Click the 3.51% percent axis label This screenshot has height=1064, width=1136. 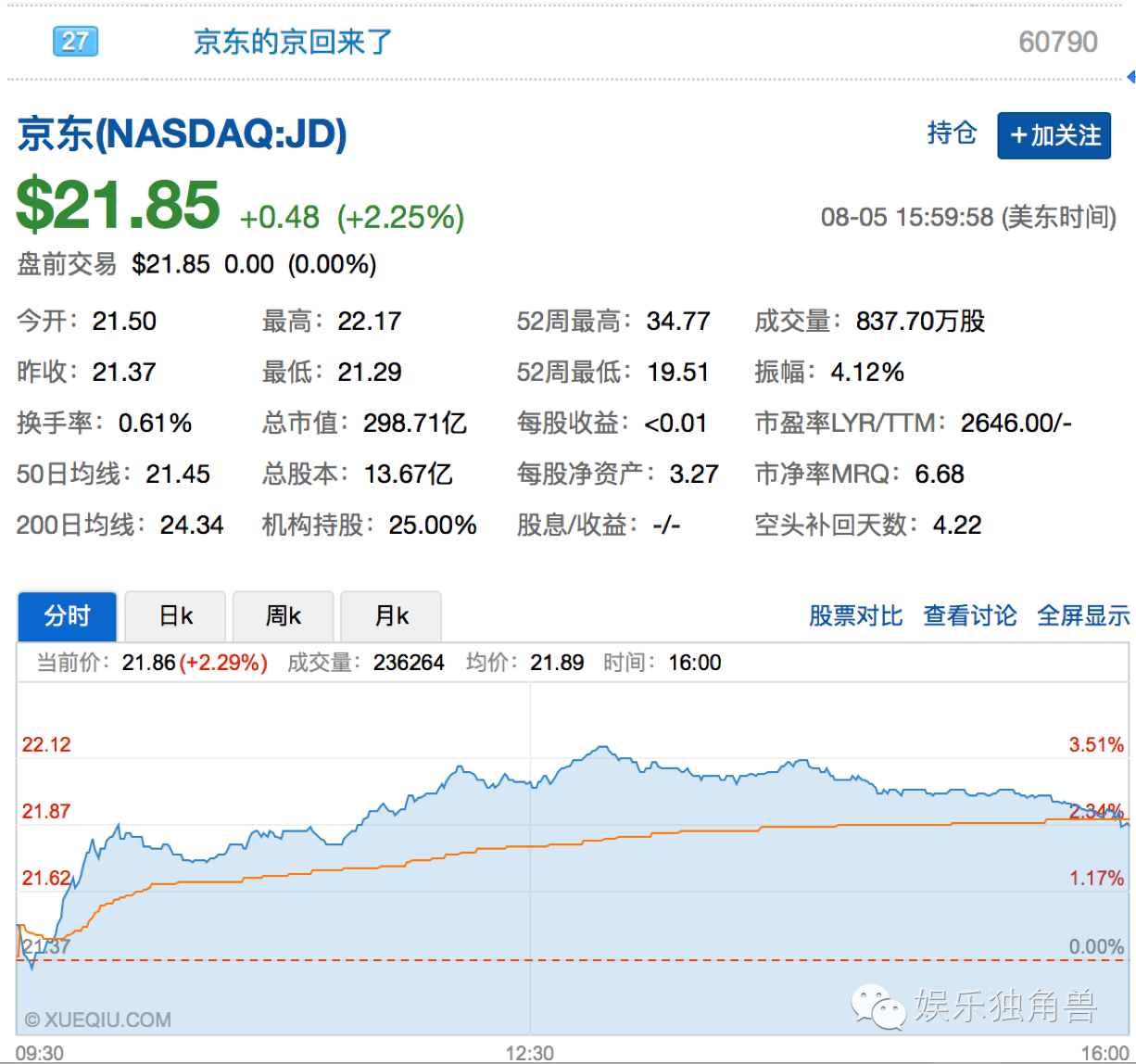(1096, 745)
